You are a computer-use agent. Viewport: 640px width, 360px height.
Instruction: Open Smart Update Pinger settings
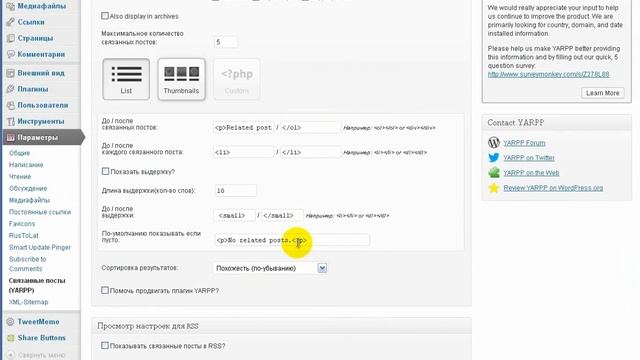point(40,248)
